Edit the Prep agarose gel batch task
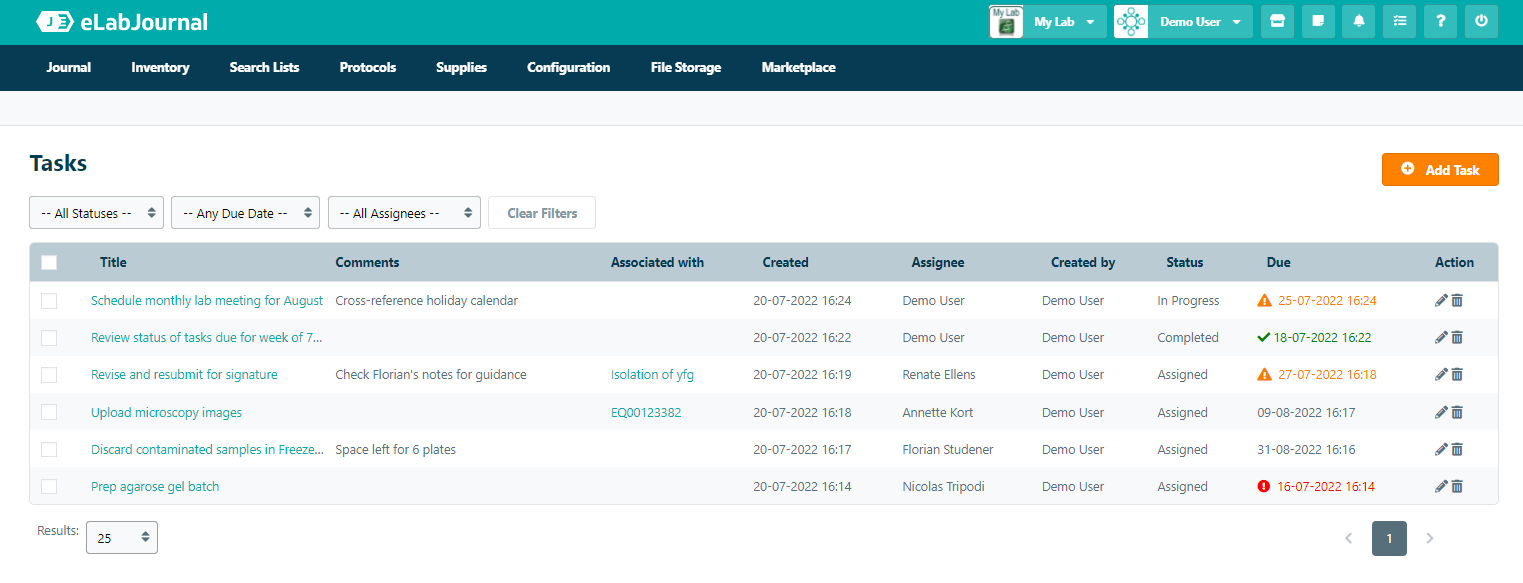The image size is (1523, 583). (x=1441, y=487)
